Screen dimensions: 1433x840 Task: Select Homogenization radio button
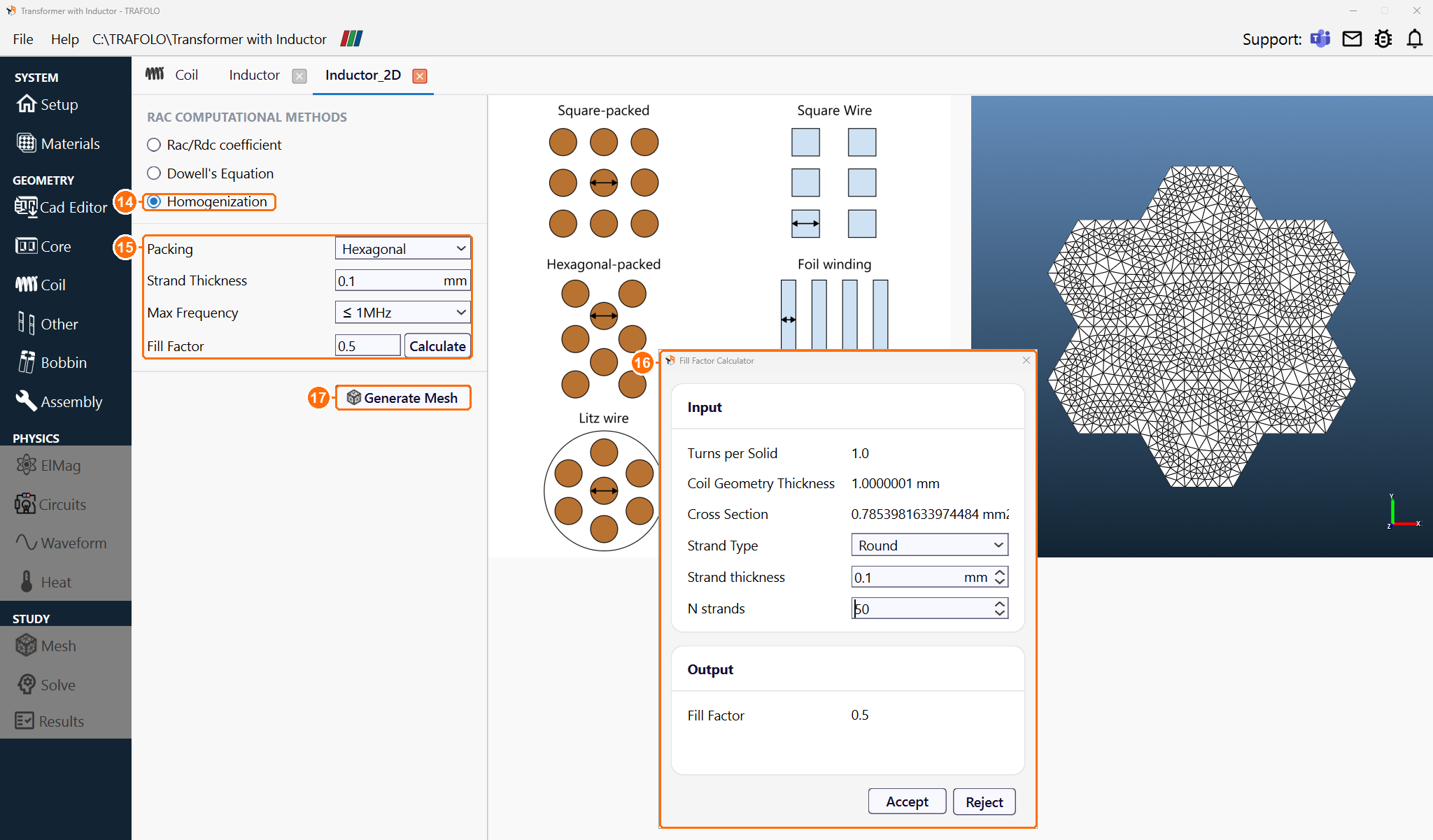point(154,201)
